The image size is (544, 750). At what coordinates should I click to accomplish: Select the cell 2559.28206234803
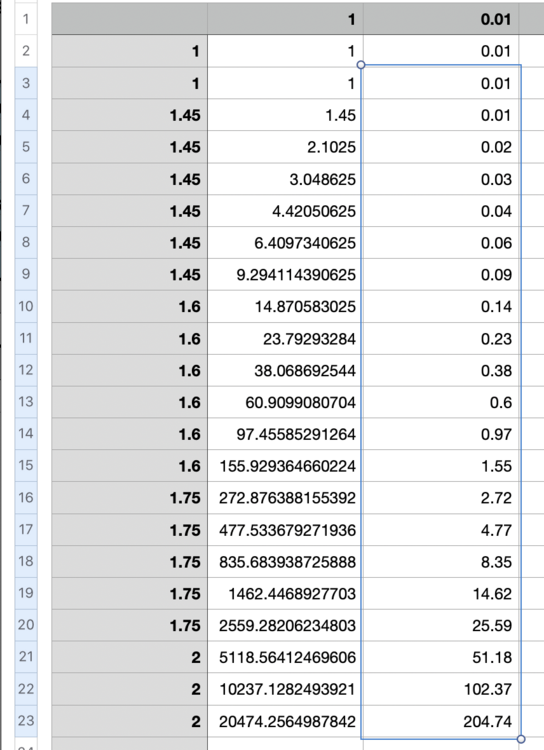285,626
